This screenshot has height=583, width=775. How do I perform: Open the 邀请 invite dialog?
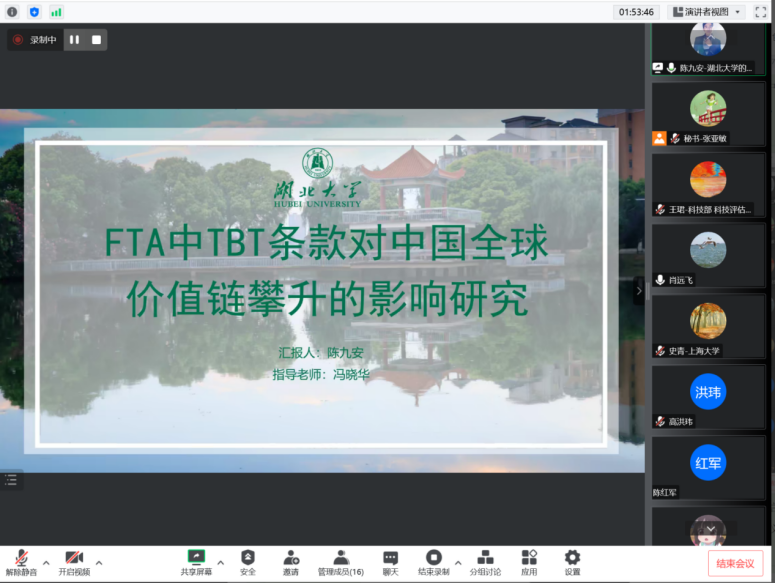[x=291, y=563]
